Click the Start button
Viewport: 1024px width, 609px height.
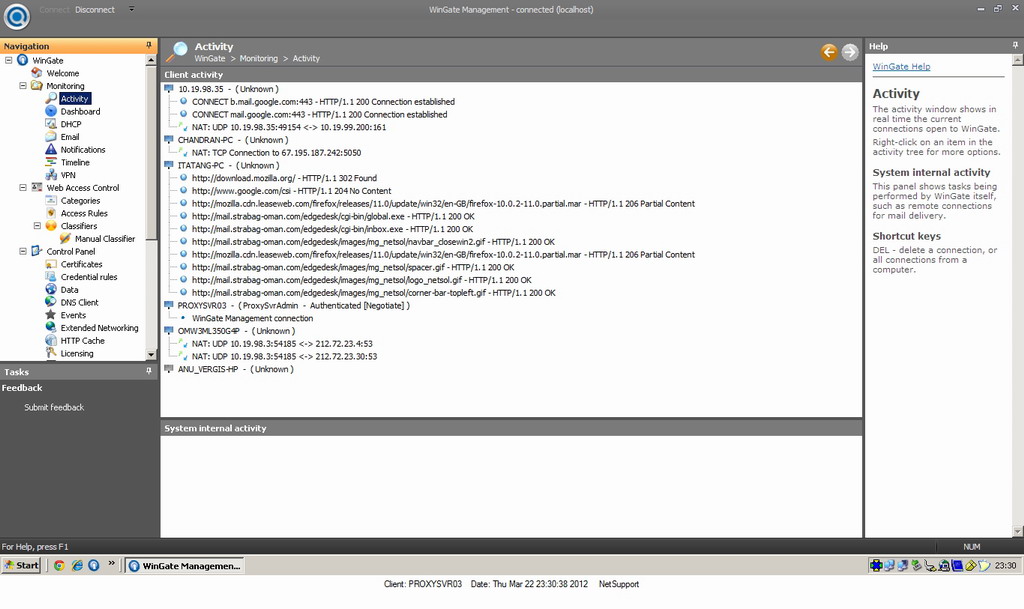point(22,565)
